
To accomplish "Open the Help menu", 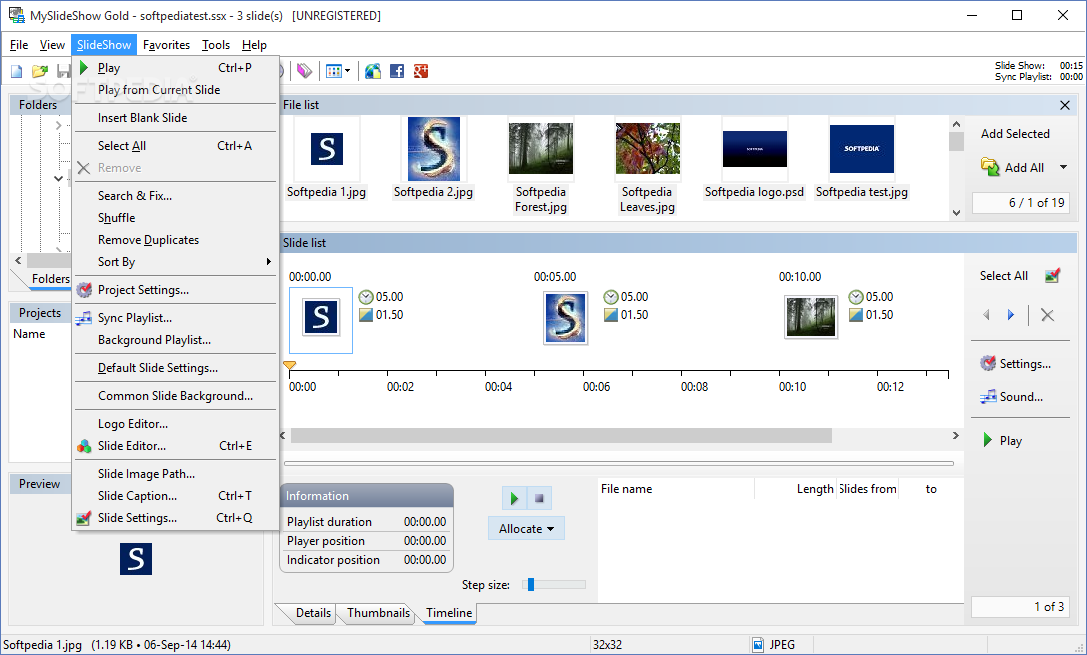I will click(x=254, y=44).
